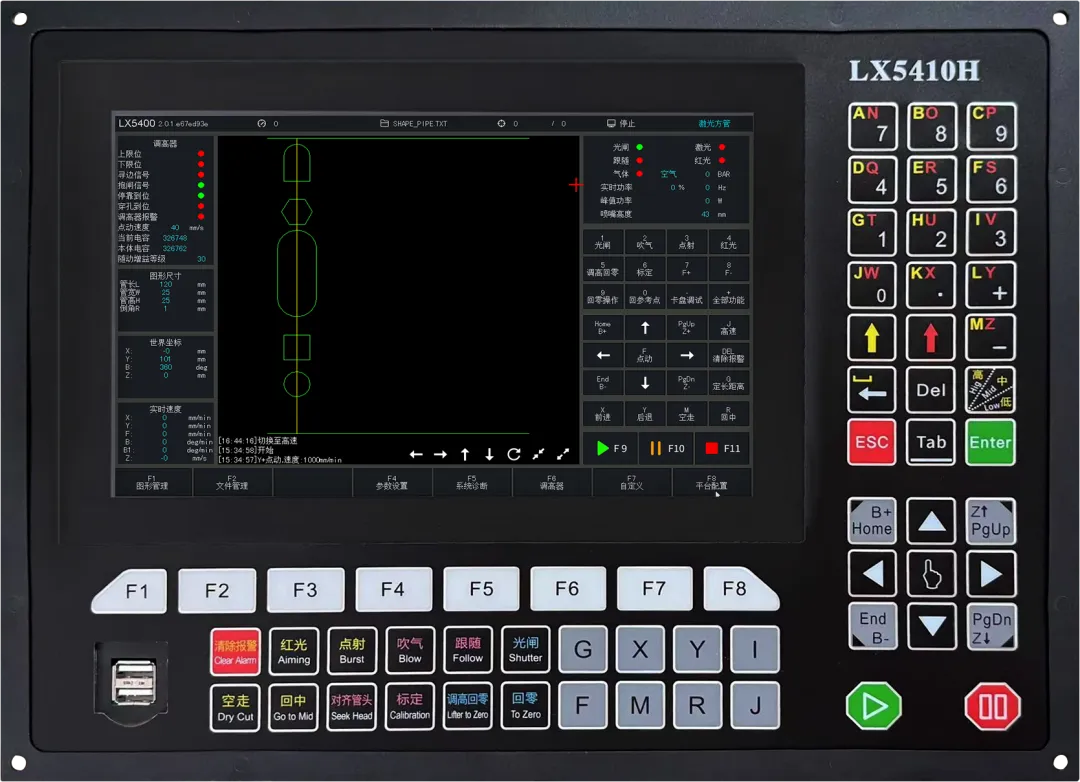Click the SHAPE_PIPE.TXT file name in the title bar

tap(420, 124)
